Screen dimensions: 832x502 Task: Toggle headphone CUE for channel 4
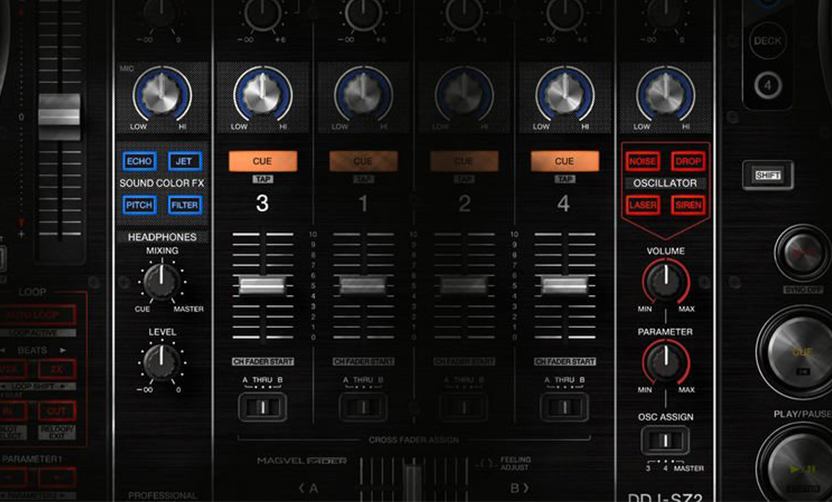pos(565,161)
